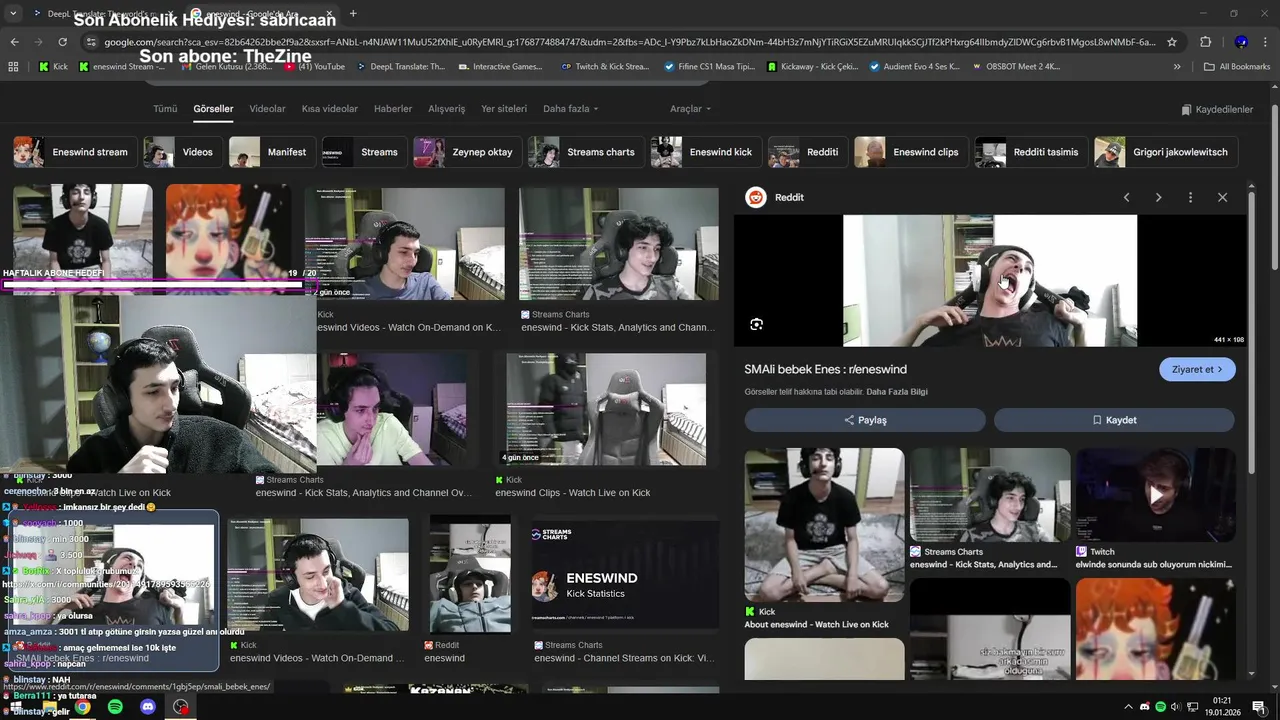Open Araçlar tools dropdown
Screen dimensions: 1280x720
click(690, 109)
